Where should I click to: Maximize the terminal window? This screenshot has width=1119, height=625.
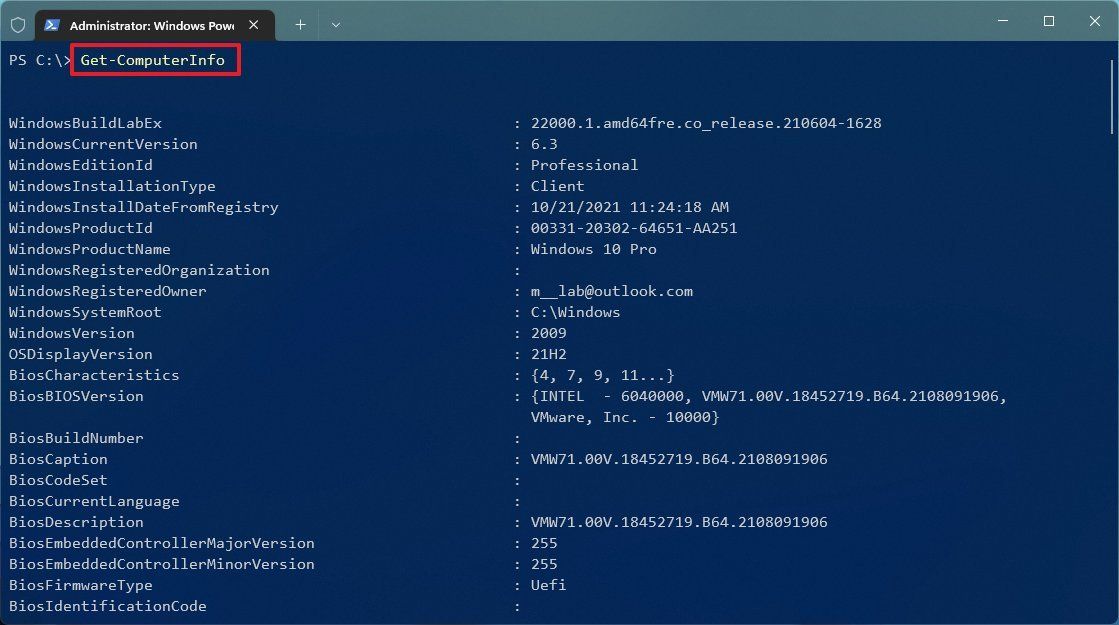(1049, 20)
